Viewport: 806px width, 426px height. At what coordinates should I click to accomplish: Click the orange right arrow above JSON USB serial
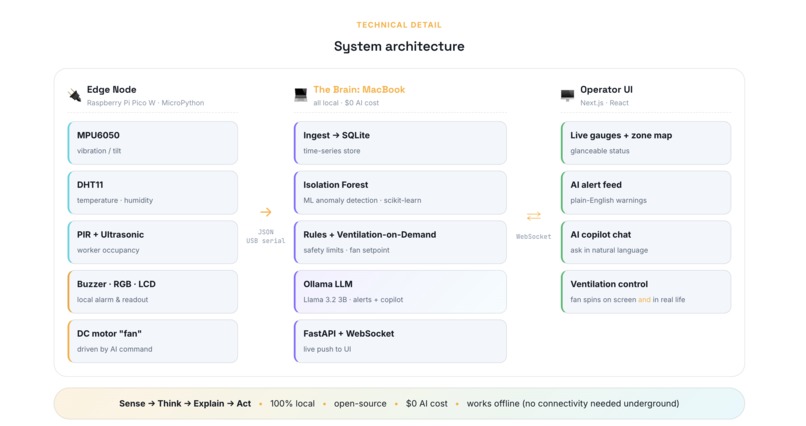(265, 212)
